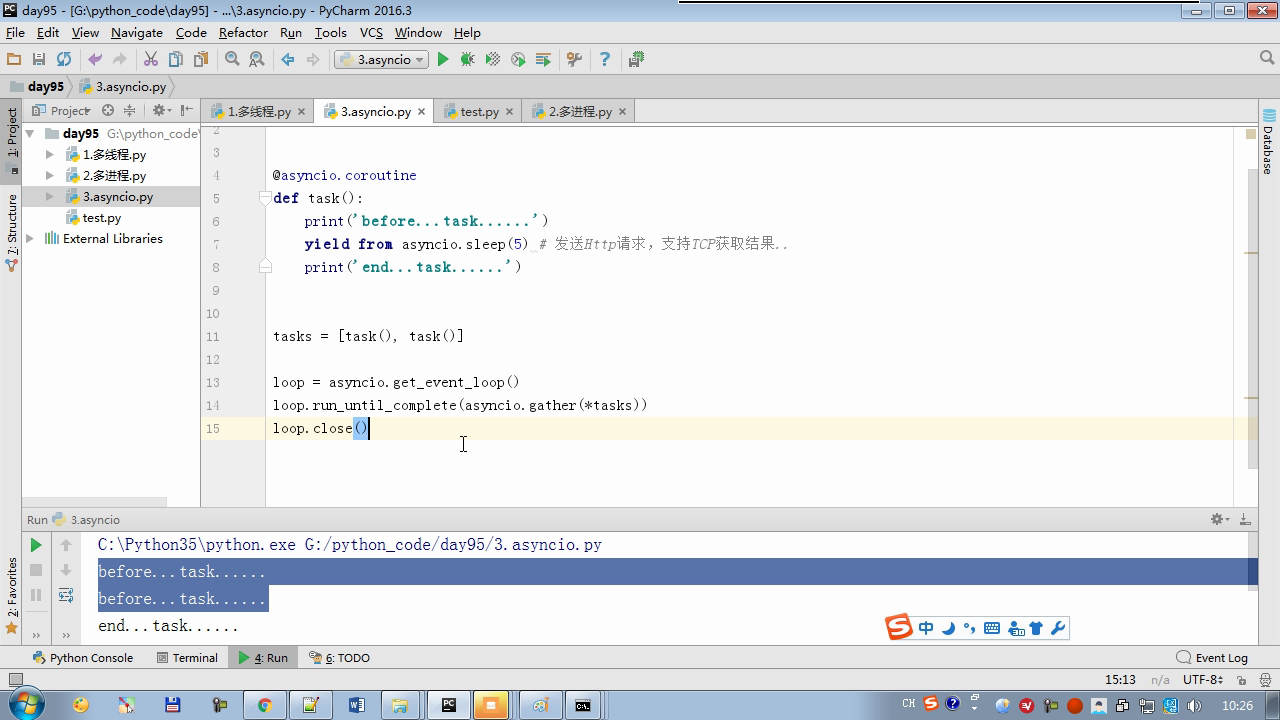Open Settings with the wrench icon
Screen dimensions: 1280x720
point(574,60)
